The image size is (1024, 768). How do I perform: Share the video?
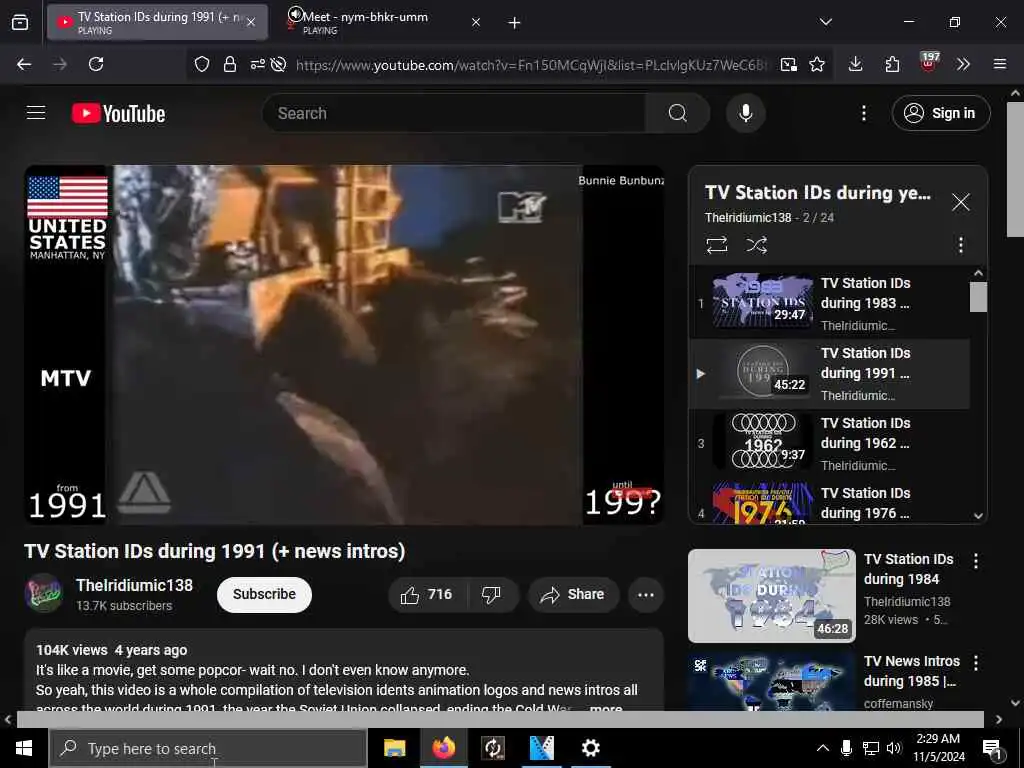click(573, 594)
